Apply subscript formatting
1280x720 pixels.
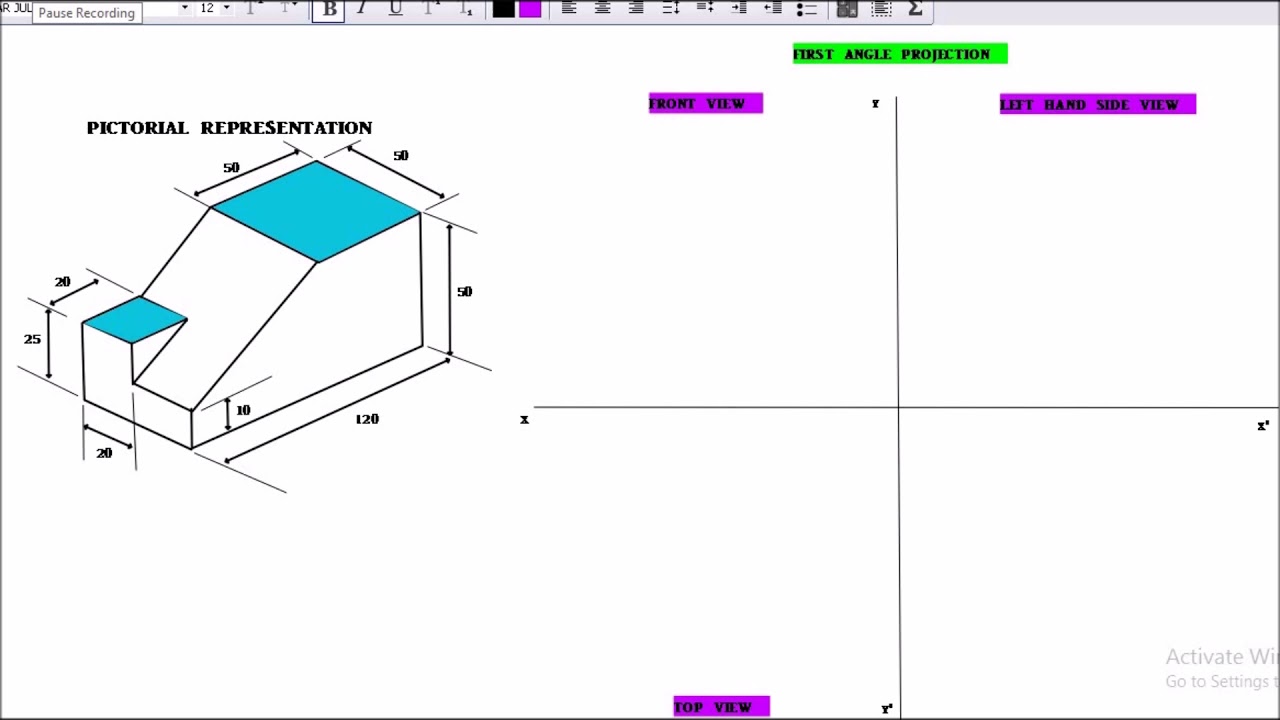click(465, 9)
